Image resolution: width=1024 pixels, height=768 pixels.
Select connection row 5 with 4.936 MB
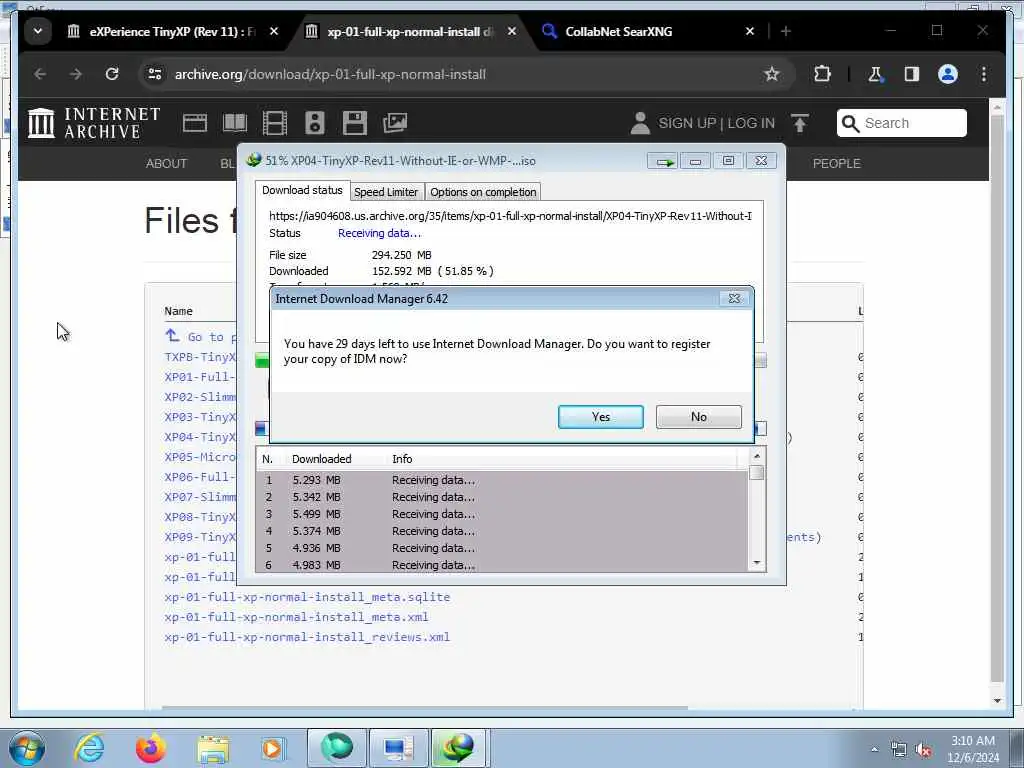(x=502, y=548)
